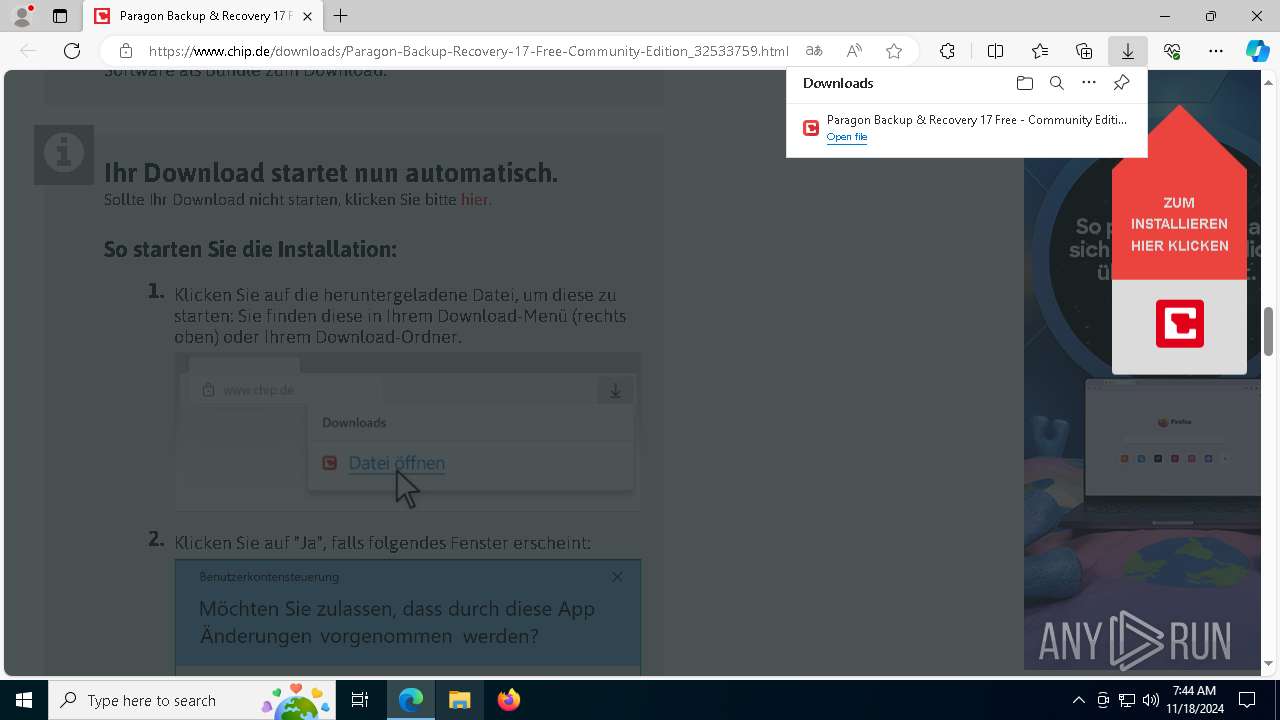Select the Paragon Backup & Recovery download entry

(966, 128)
